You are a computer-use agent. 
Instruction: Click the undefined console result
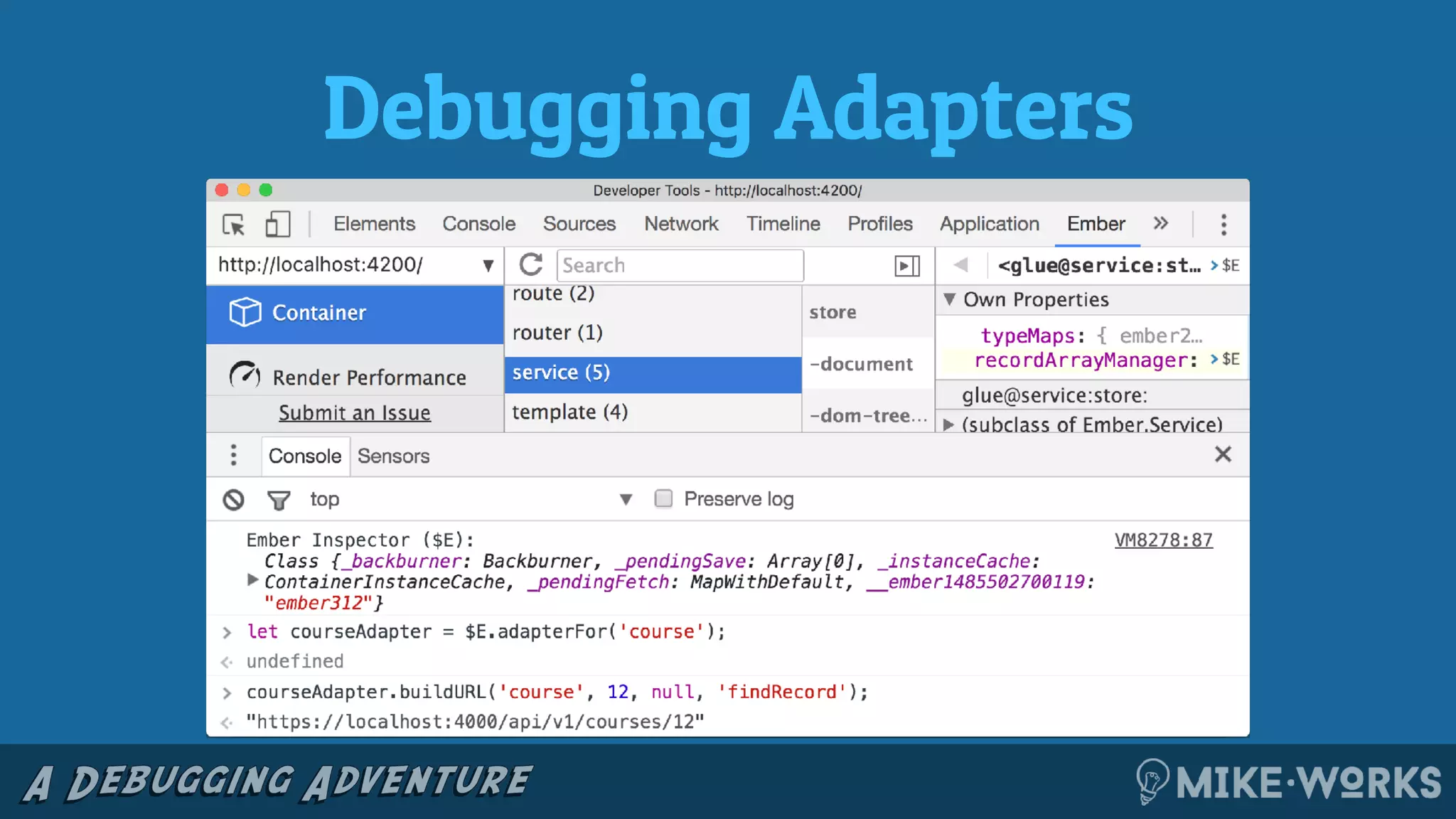(295, 662)
